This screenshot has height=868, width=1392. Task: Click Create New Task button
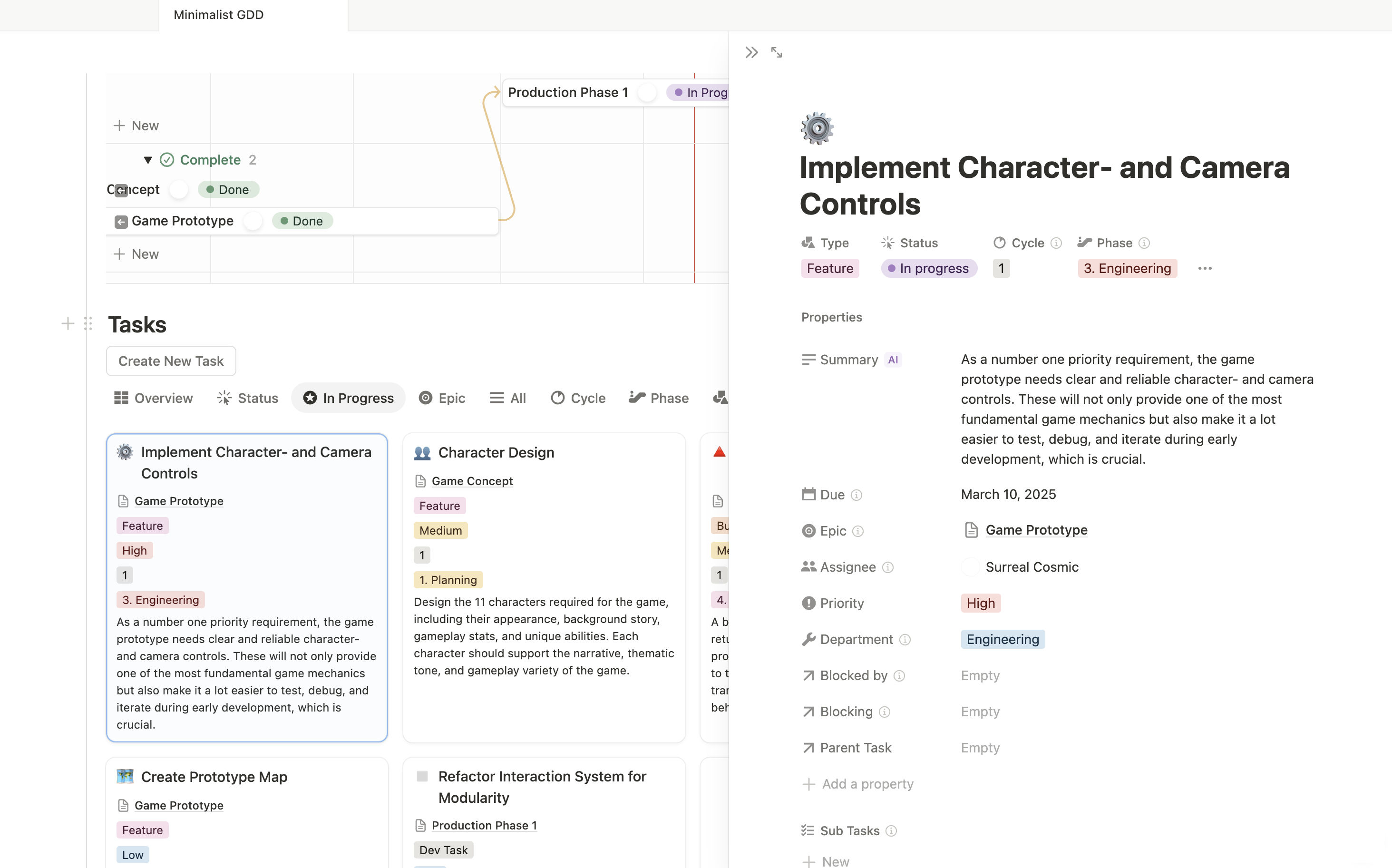click(171, 361)
